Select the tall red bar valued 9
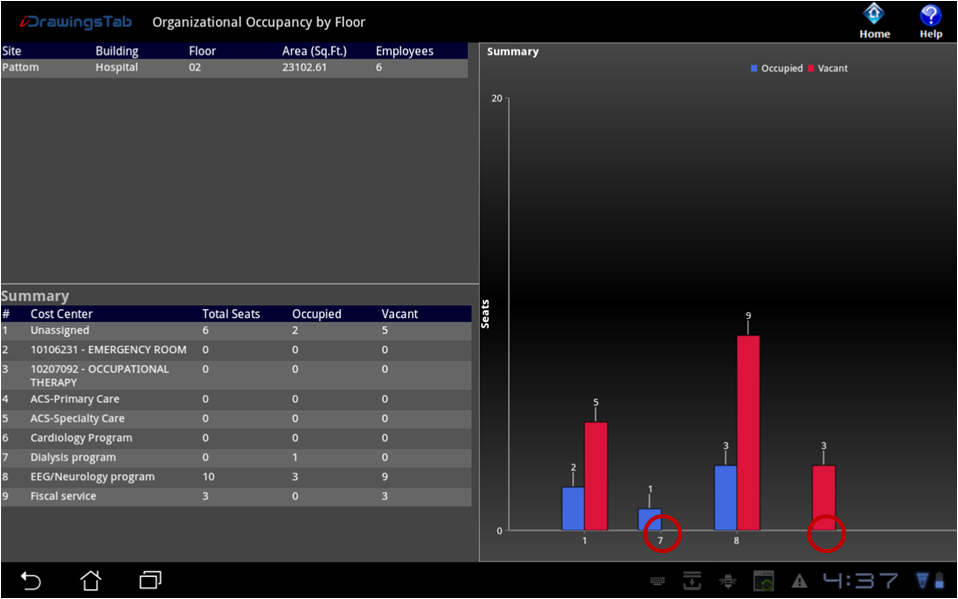Viewport: 958px width, 599px height. point(748,433)
